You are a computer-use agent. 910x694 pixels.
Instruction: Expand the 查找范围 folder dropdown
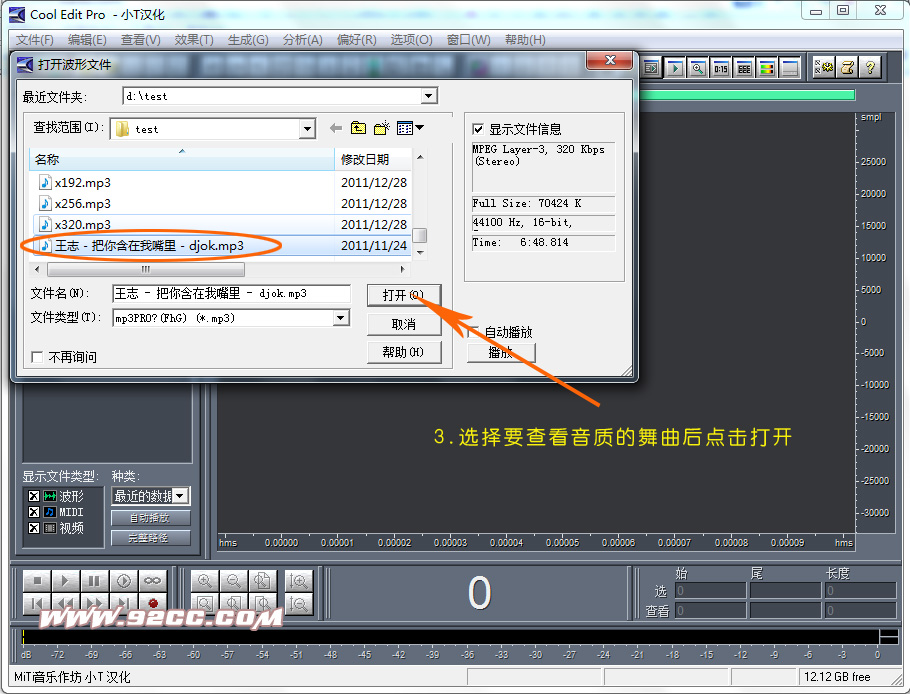click(307, 129)
